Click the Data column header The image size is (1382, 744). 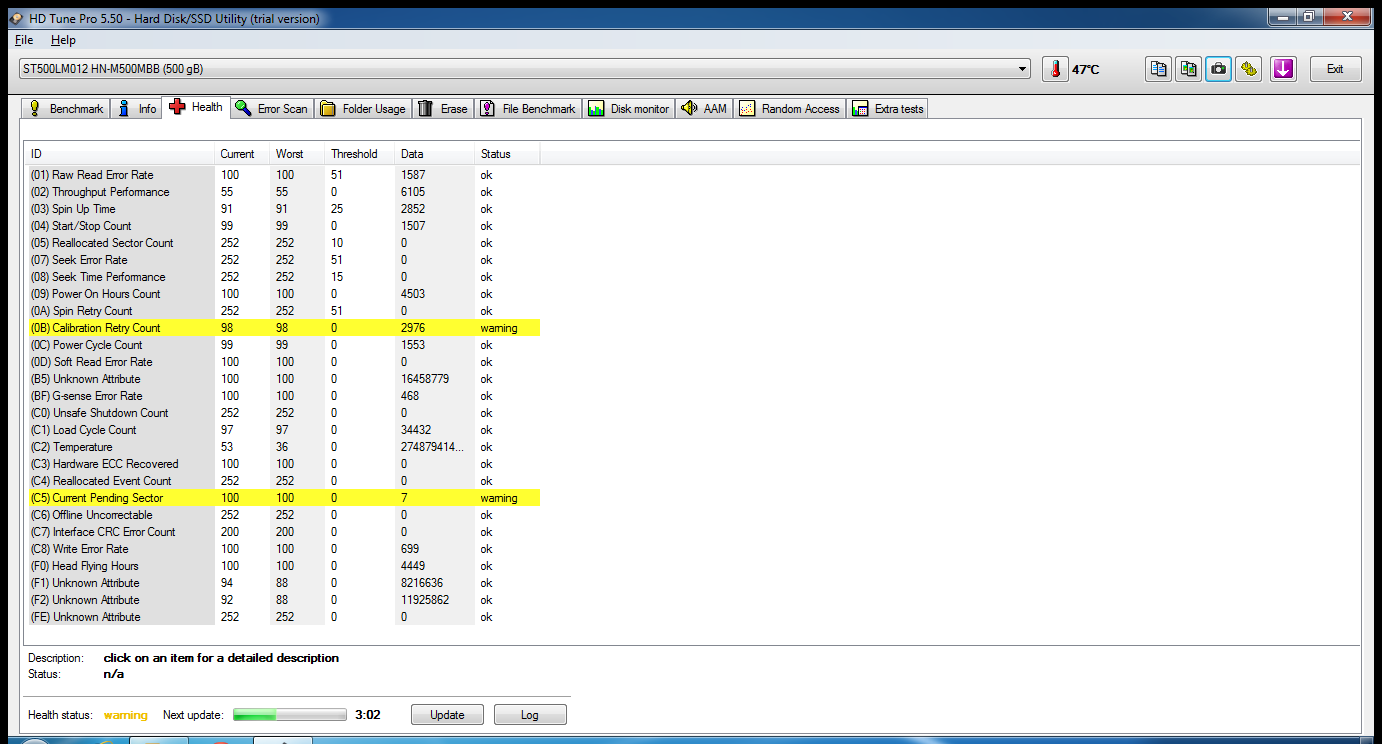(435, 154)
